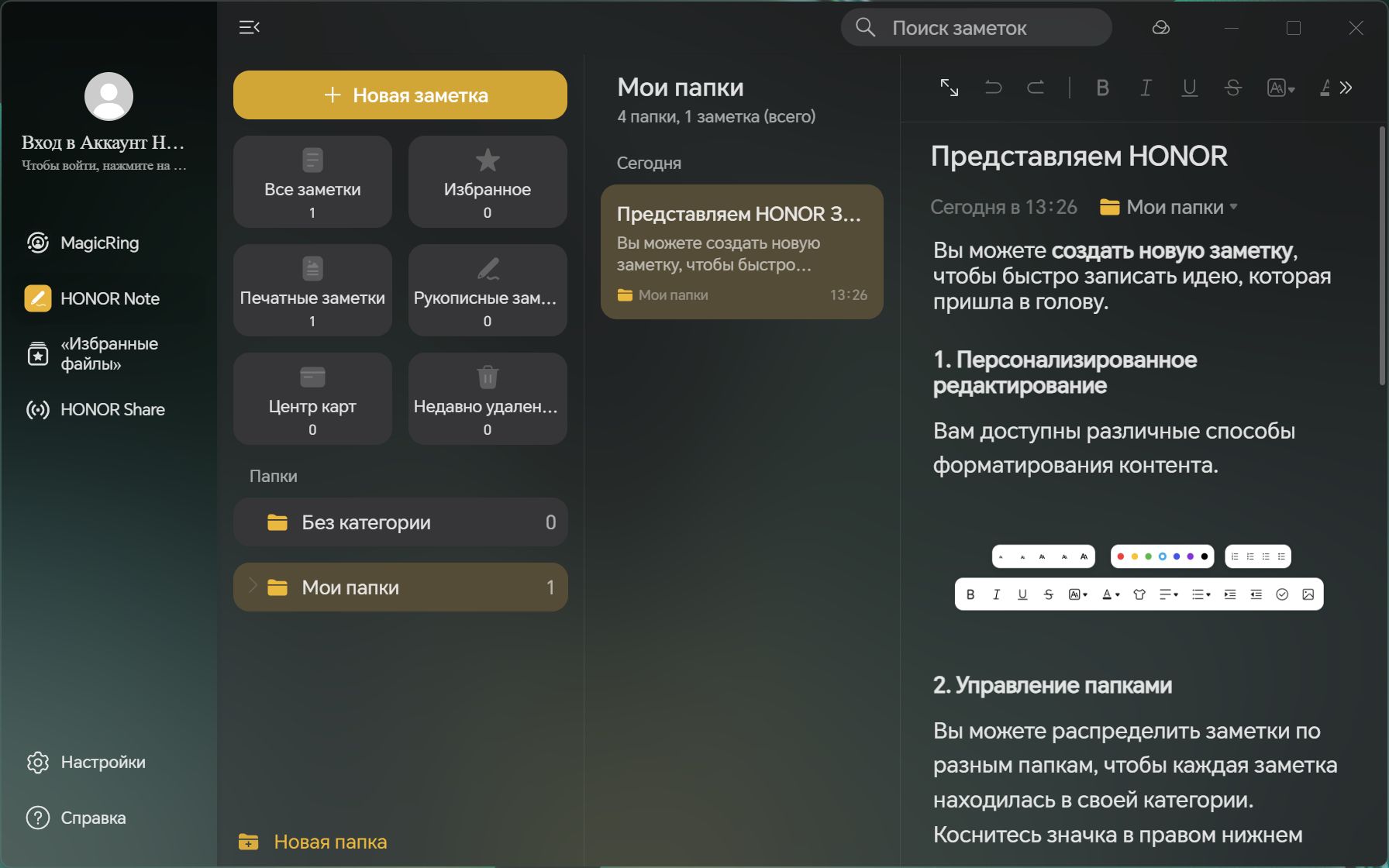The image size is (1389, 868).
Task: Open Рукописные заметки category
Action: pyautogui.click(x=488, y=290)
